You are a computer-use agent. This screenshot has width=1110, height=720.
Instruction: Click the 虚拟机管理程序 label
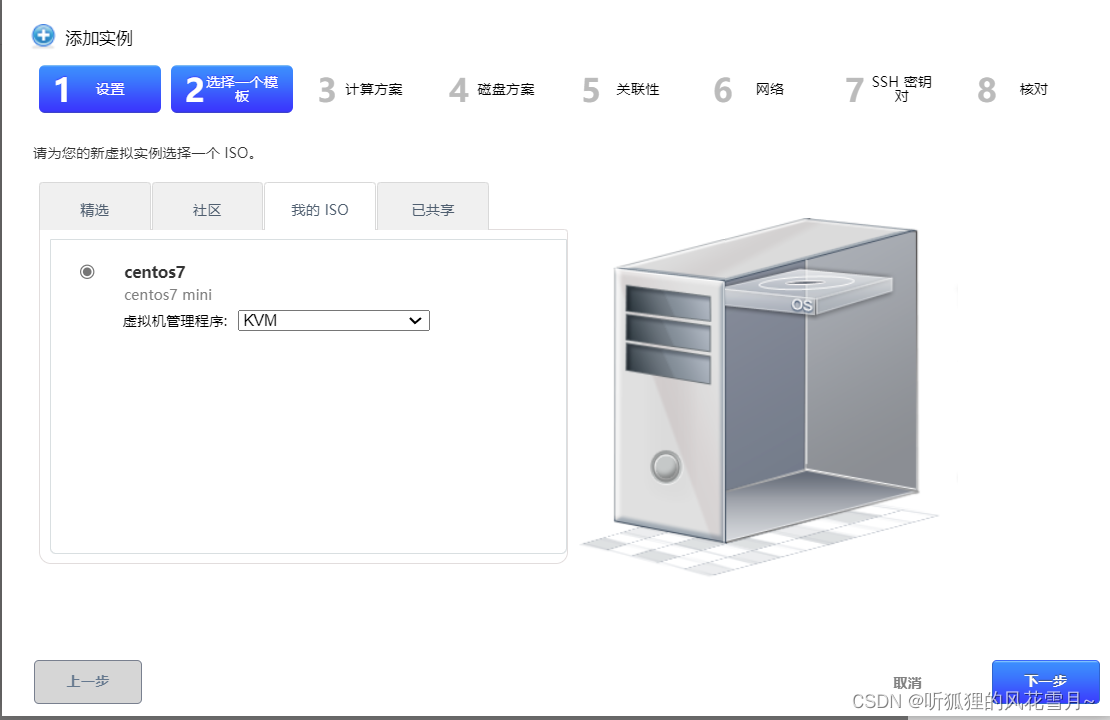(x=175, y=321)
